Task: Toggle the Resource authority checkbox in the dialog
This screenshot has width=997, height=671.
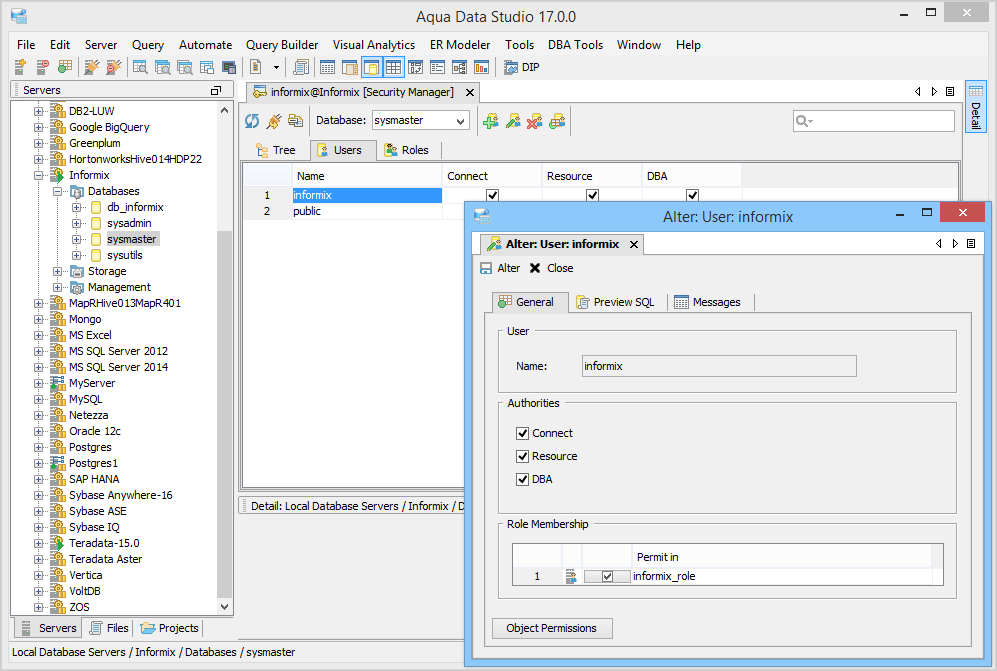Action: point(523,456)
